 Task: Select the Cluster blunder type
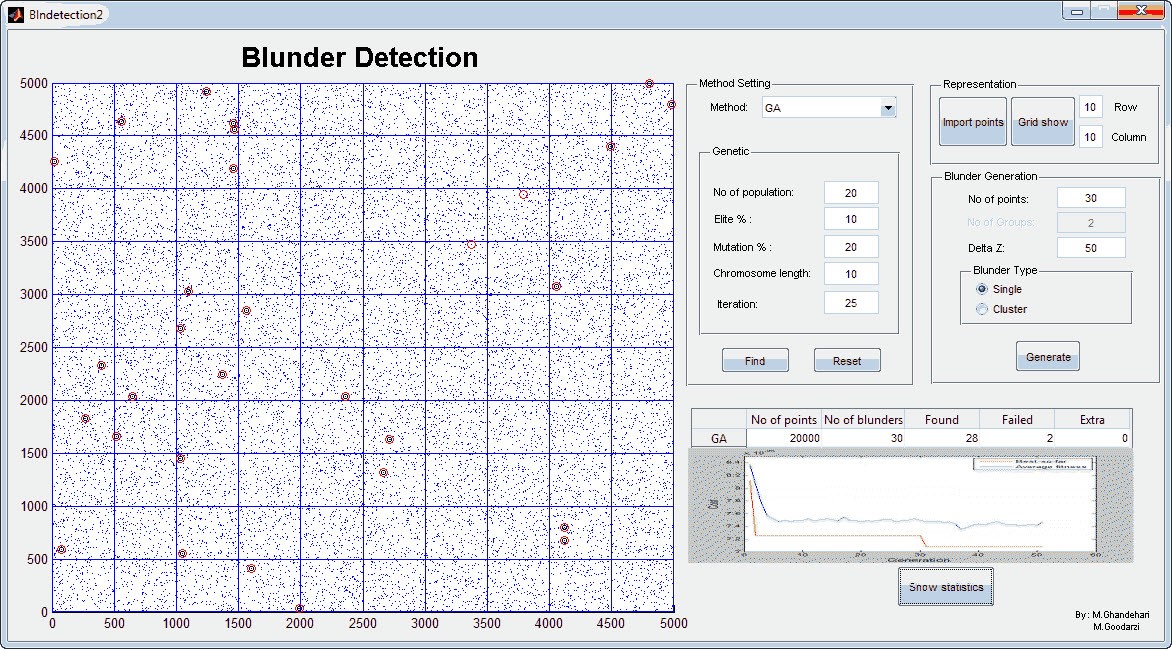[x=983, y=308]
